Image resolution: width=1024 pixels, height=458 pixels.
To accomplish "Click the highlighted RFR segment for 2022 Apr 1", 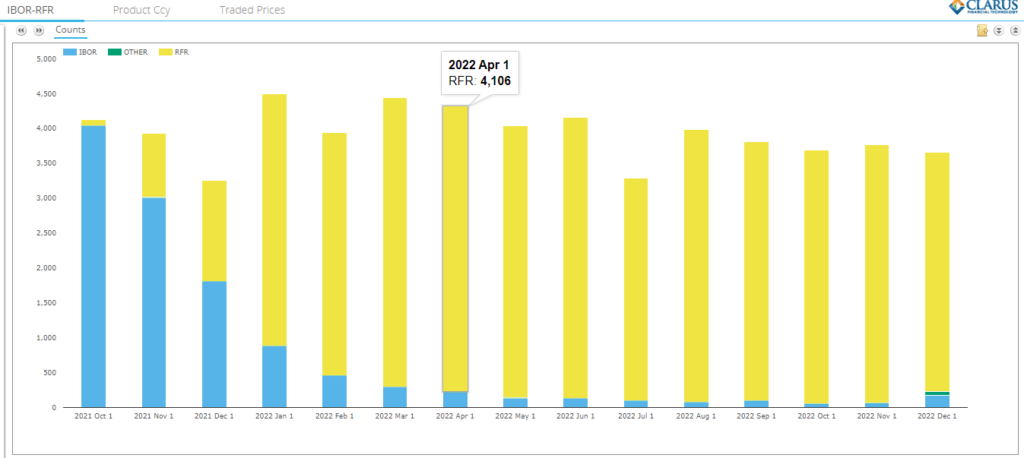I will [455, 248].
